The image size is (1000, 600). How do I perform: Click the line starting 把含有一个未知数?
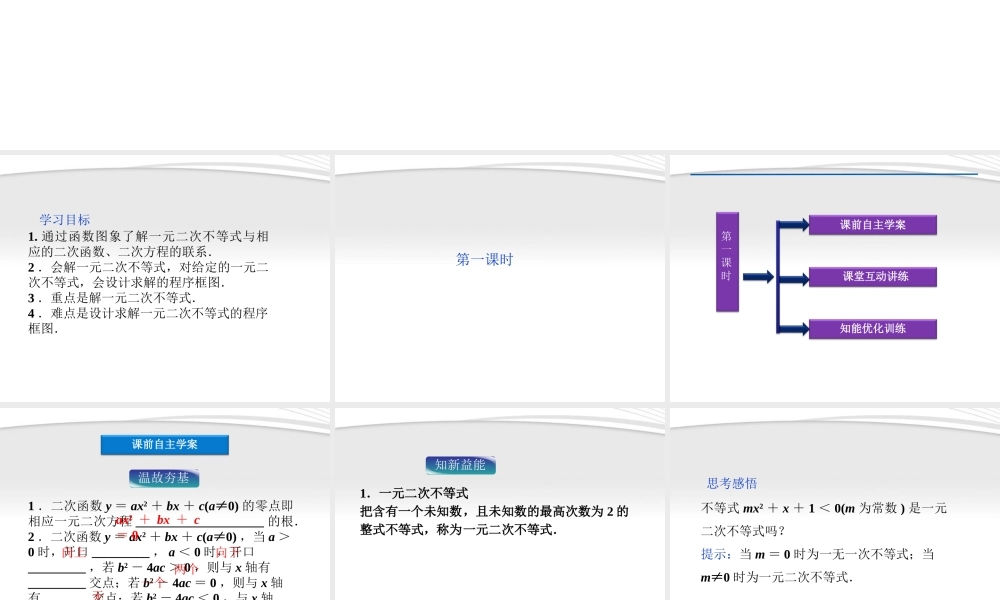coord(494,511)
